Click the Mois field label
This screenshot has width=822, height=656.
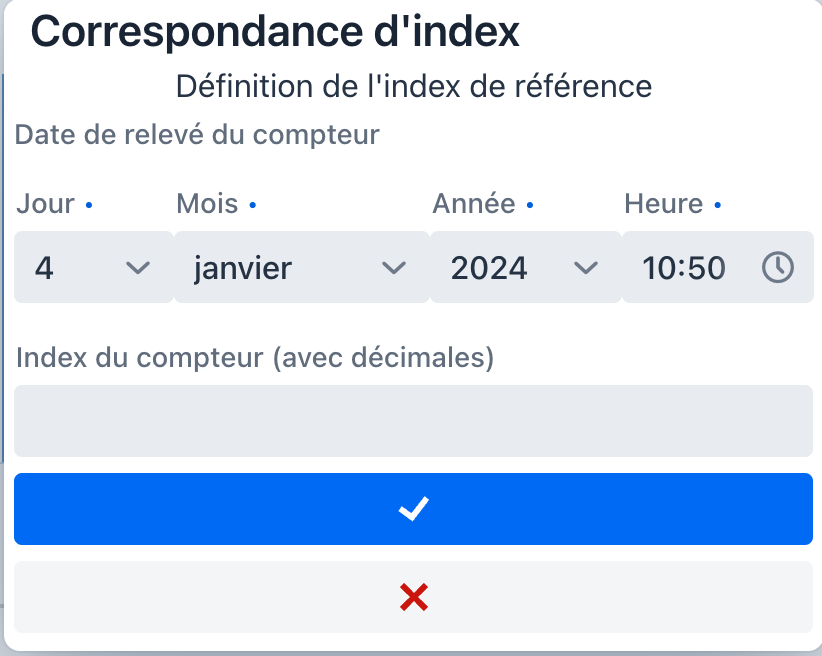point(207,204)
